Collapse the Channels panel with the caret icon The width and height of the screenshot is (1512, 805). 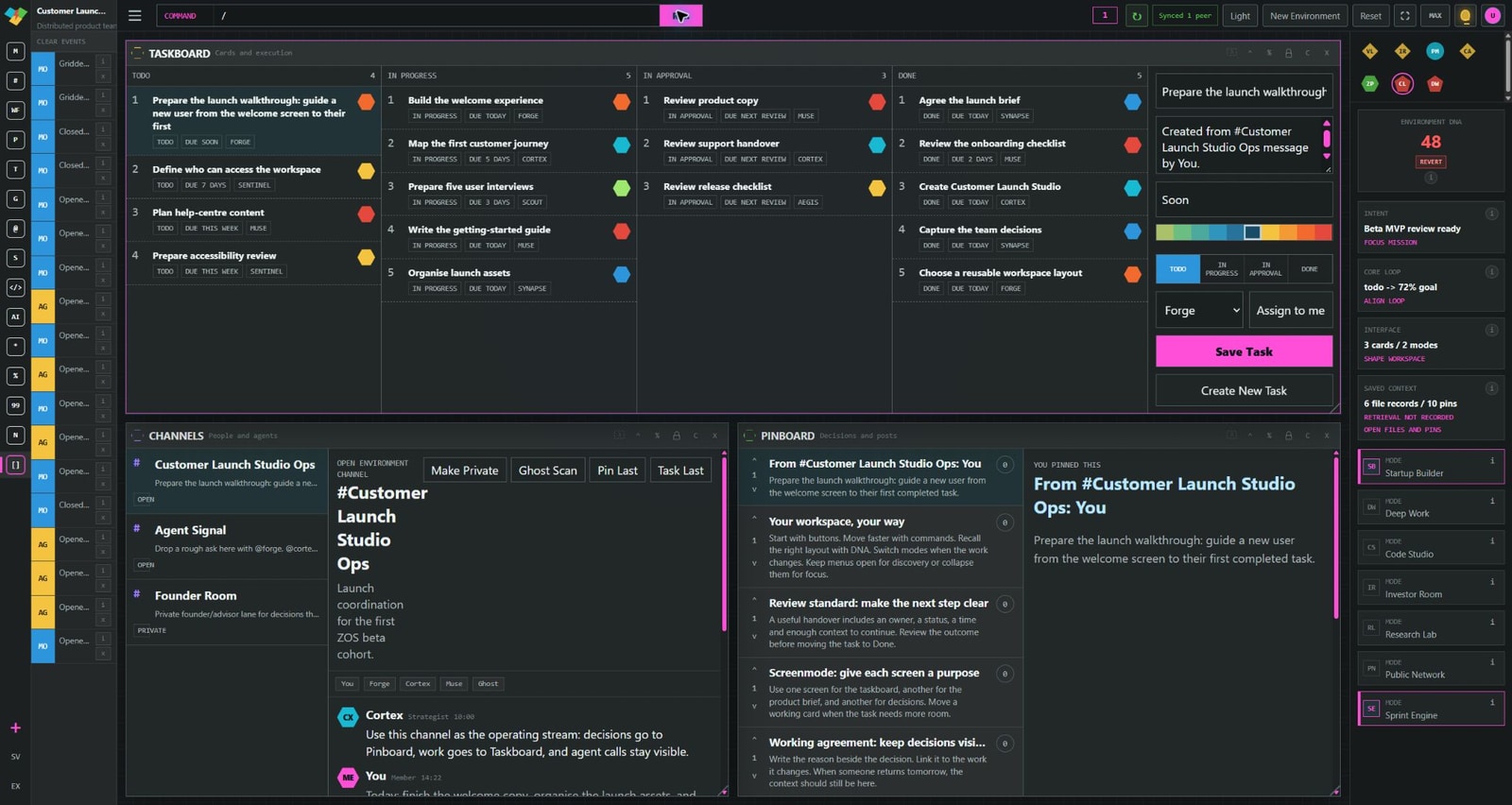pos(638,436)
